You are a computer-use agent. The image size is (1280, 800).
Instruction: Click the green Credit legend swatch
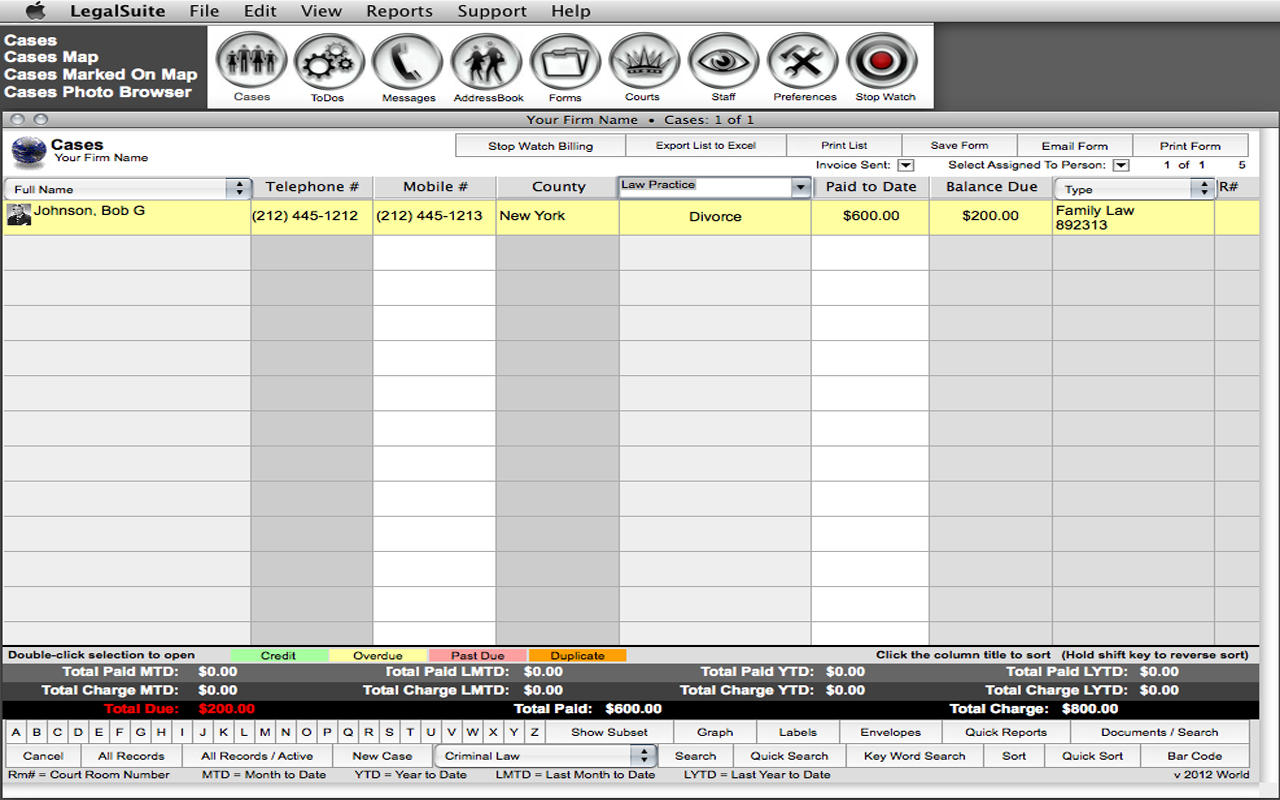(279, 656)
